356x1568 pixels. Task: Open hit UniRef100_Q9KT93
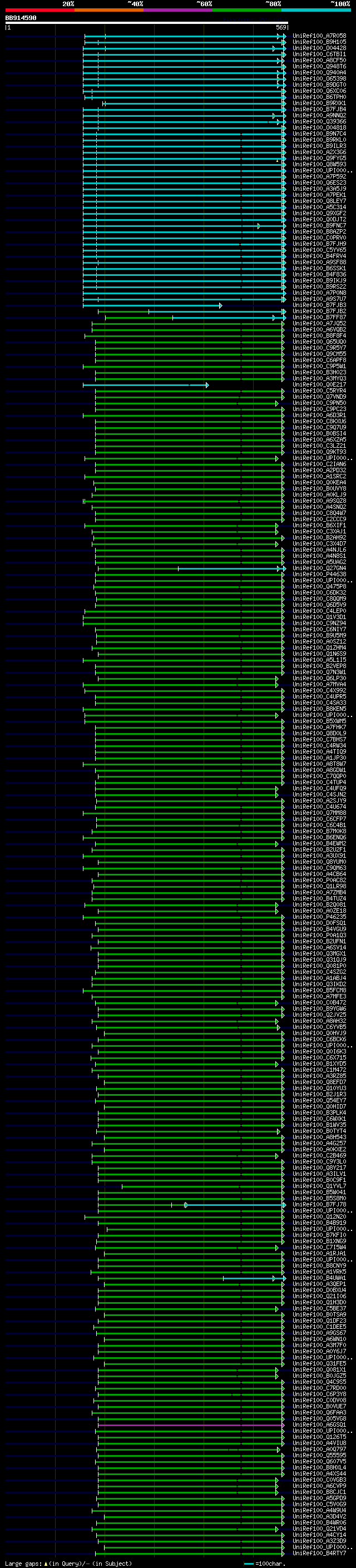[319, 452]
